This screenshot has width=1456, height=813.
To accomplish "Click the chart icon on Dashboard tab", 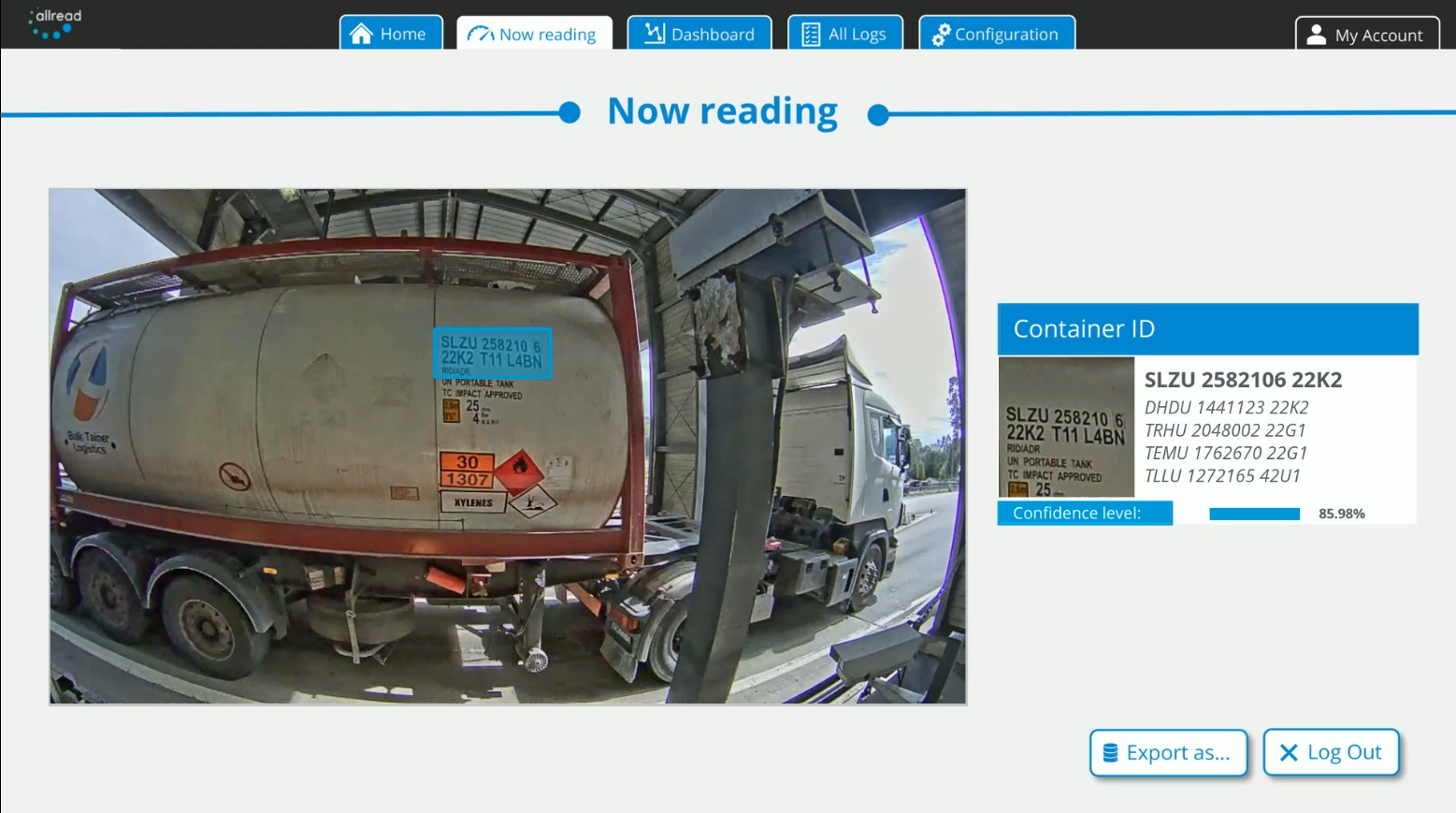I will click(655, 34).
